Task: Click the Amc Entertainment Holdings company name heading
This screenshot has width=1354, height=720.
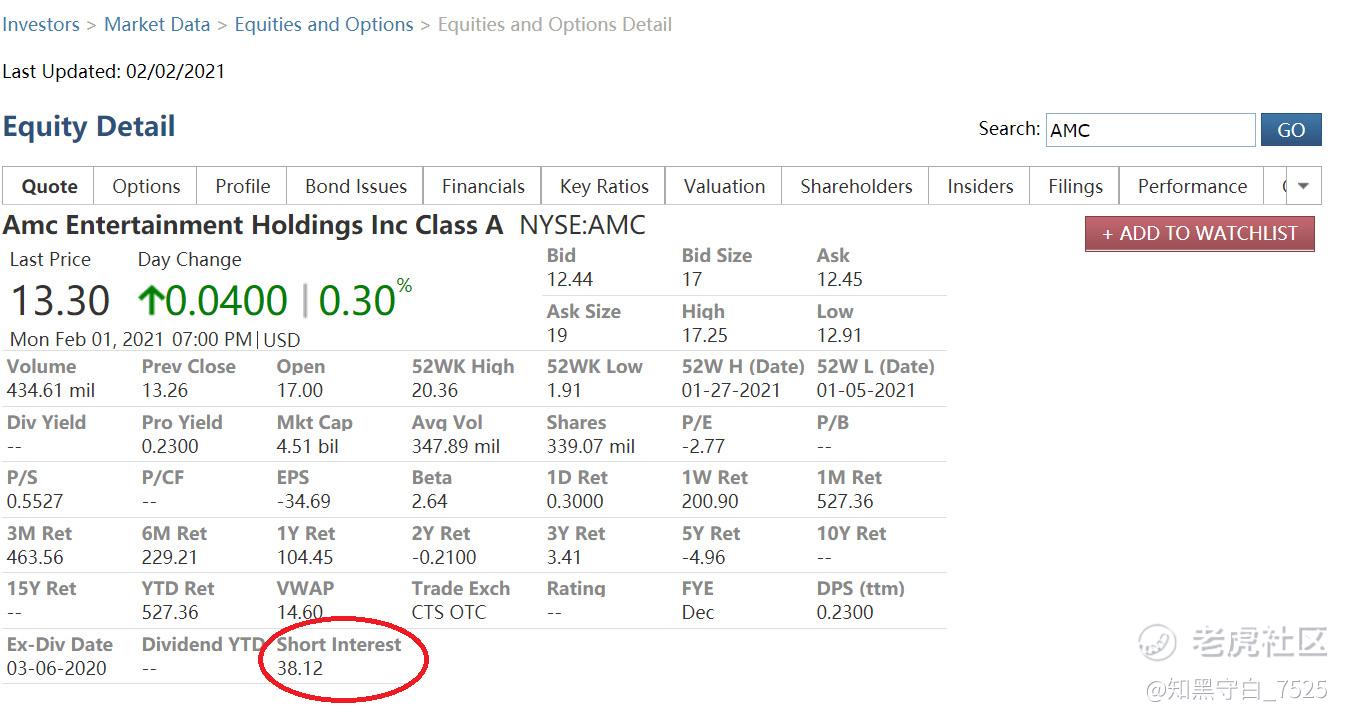Action: (253, 226)
